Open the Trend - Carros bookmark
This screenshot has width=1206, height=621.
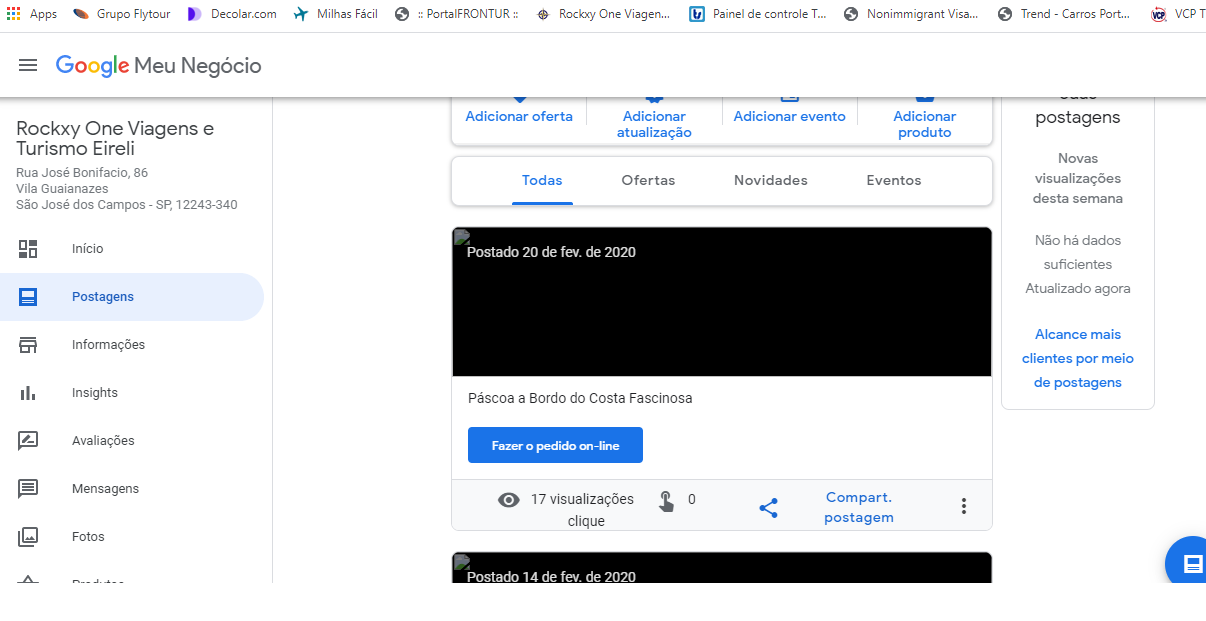point(1065,14)
